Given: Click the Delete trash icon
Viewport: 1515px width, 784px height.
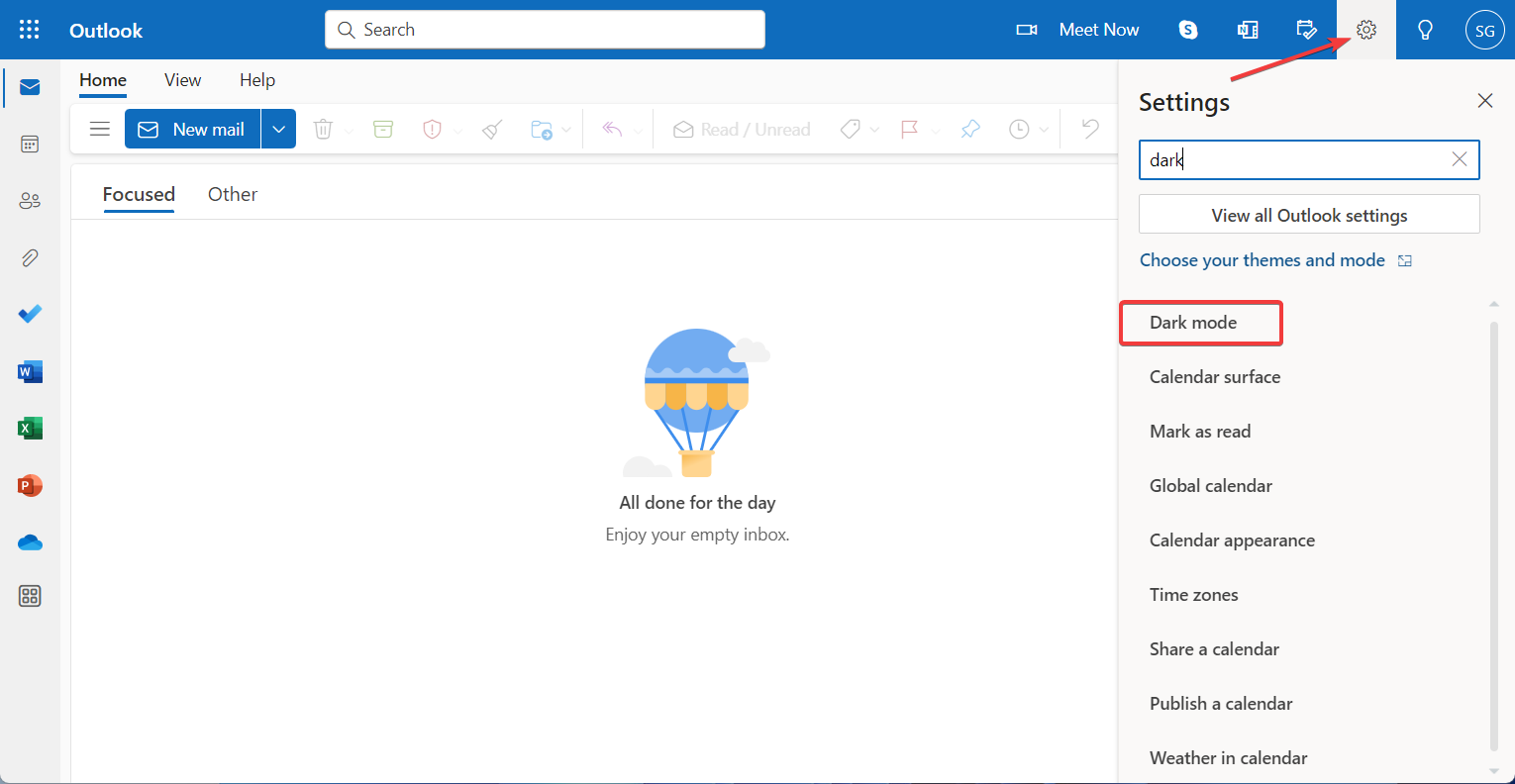Looking at the screenshot, I should [323, 129].
